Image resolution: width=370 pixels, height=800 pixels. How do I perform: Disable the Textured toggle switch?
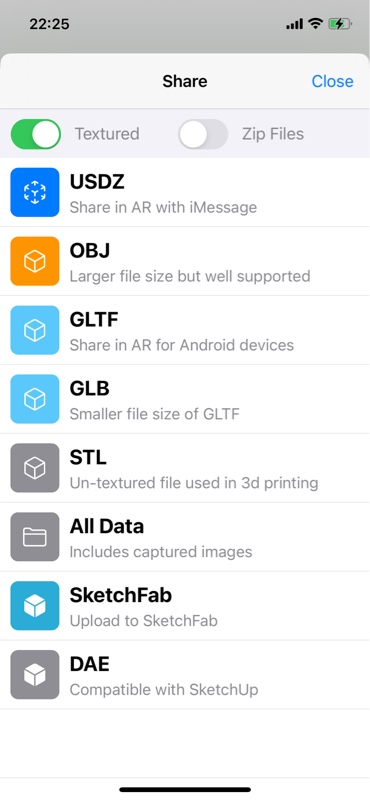36,134
